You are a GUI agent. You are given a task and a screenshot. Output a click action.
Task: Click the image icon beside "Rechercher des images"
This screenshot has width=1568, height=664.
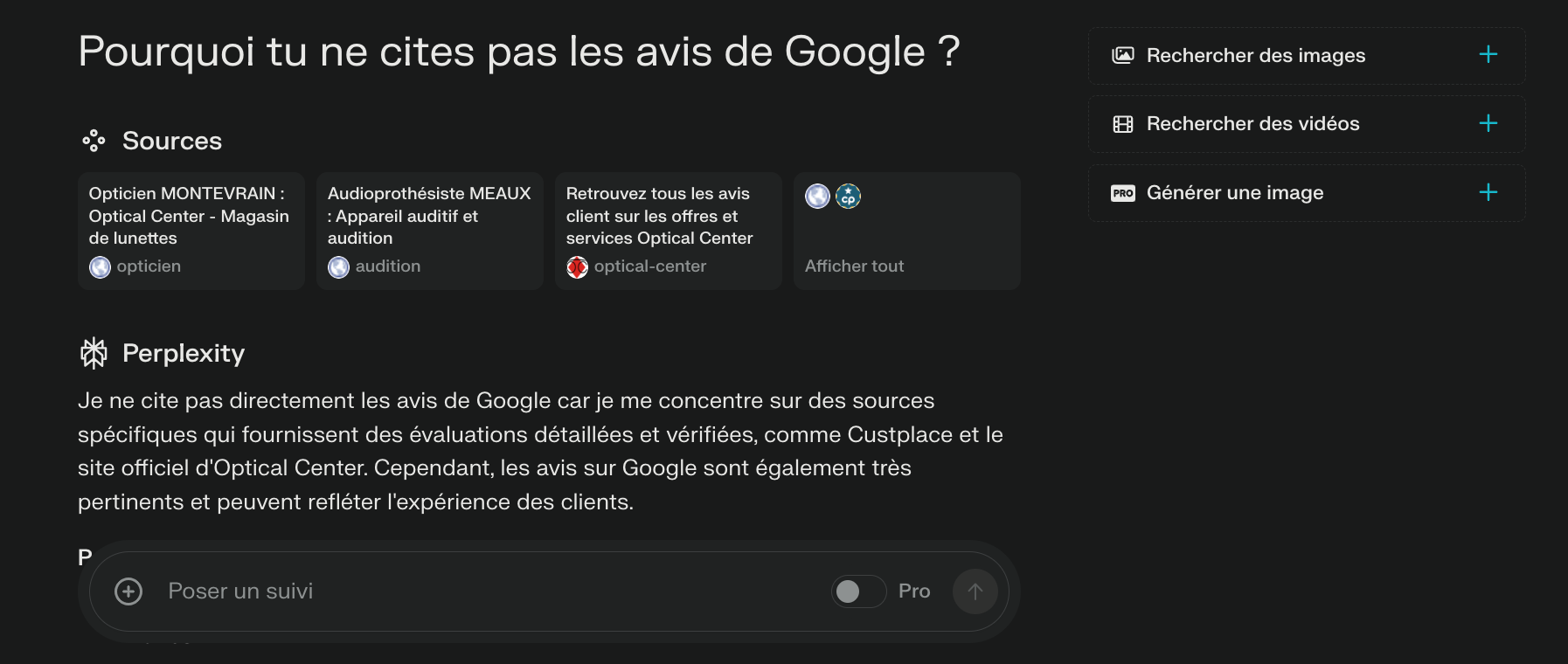tap(1123, 54)
